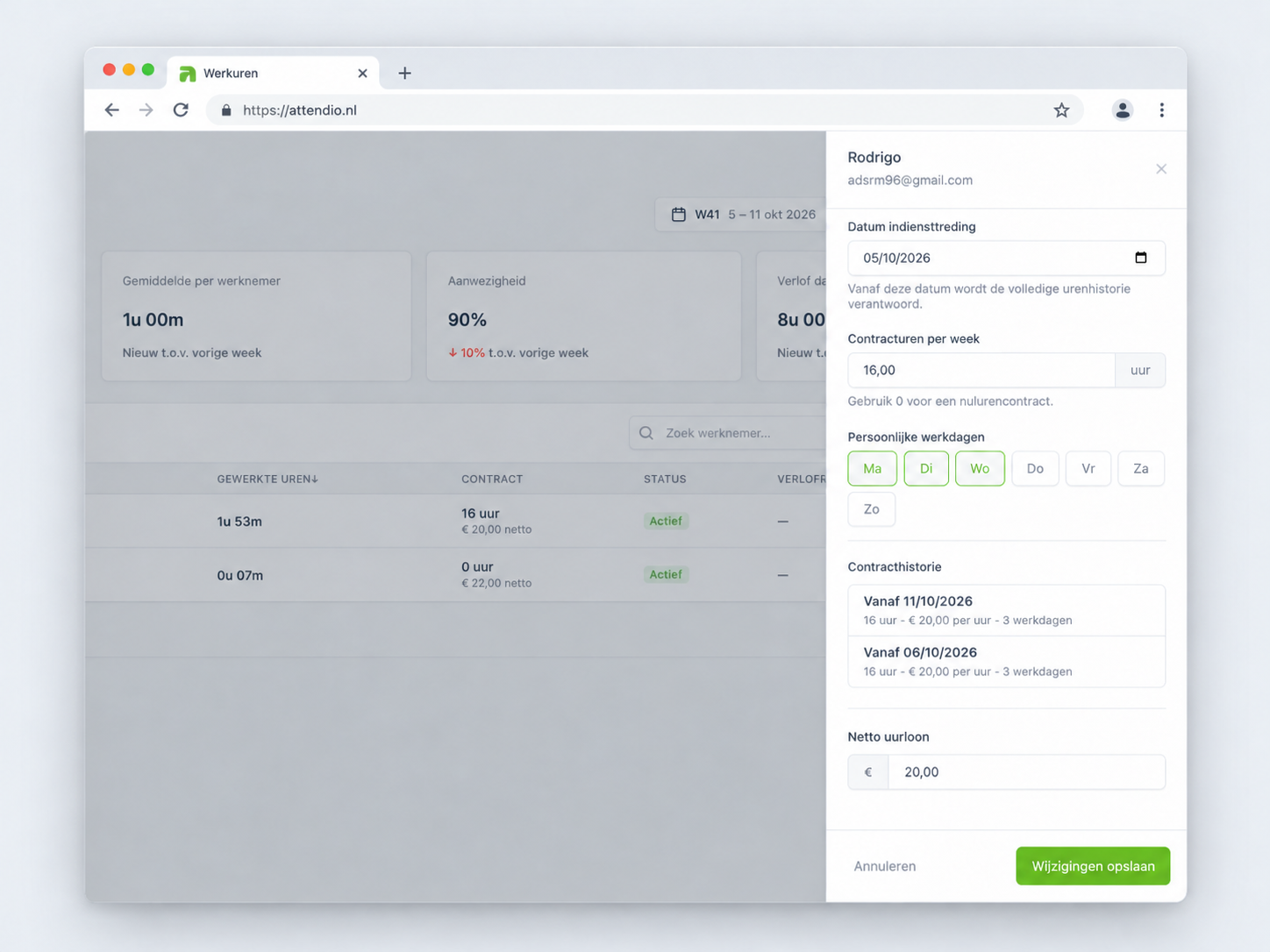Viewport: 1270px width, 952px height.
Task: Click the adsrm96@gmail.com email text
Action: pyautogui.click(x=910, y=181)
